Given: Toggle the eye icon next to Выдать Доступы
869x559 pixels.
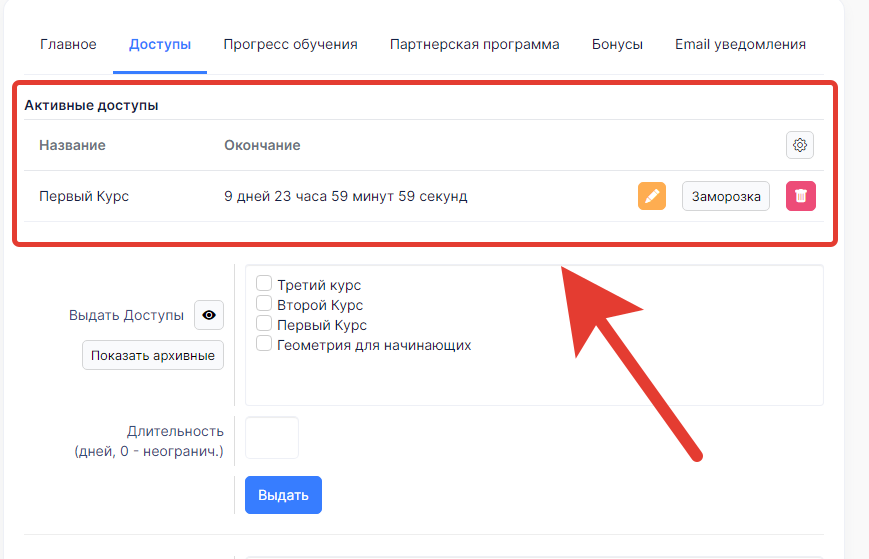Looking at the screenshot, I should point(209,315).
